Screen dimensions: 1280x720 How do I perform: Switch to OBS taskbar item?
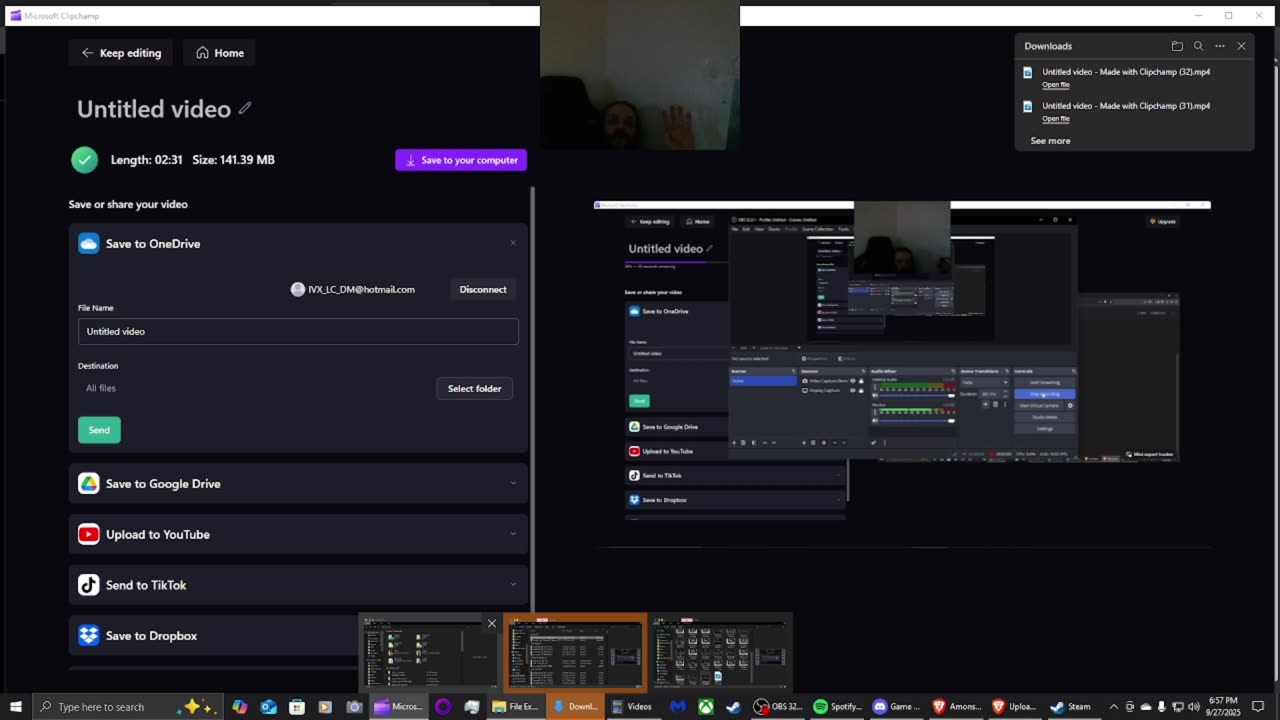point(778,707)
